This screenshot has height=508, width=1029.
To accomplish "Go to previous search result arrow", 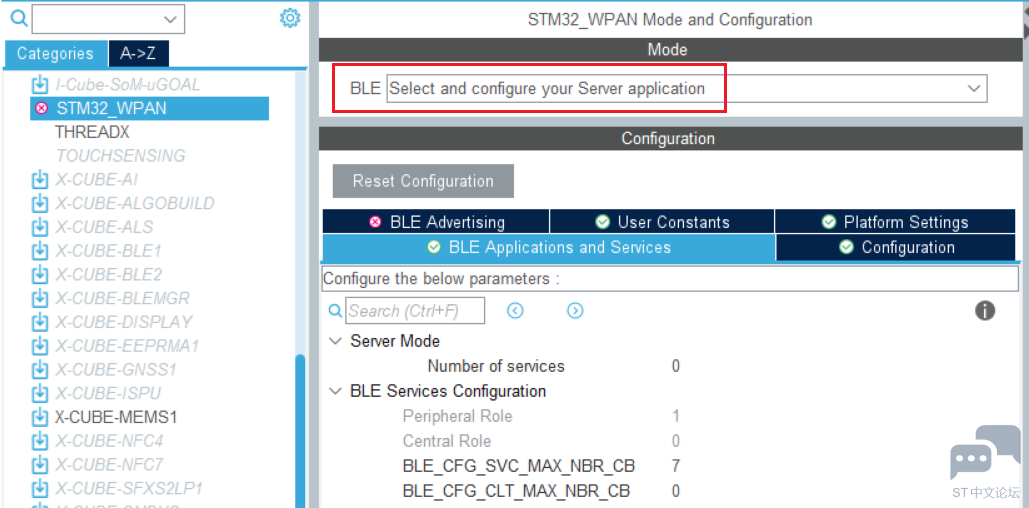I will (x=515, y=310).
